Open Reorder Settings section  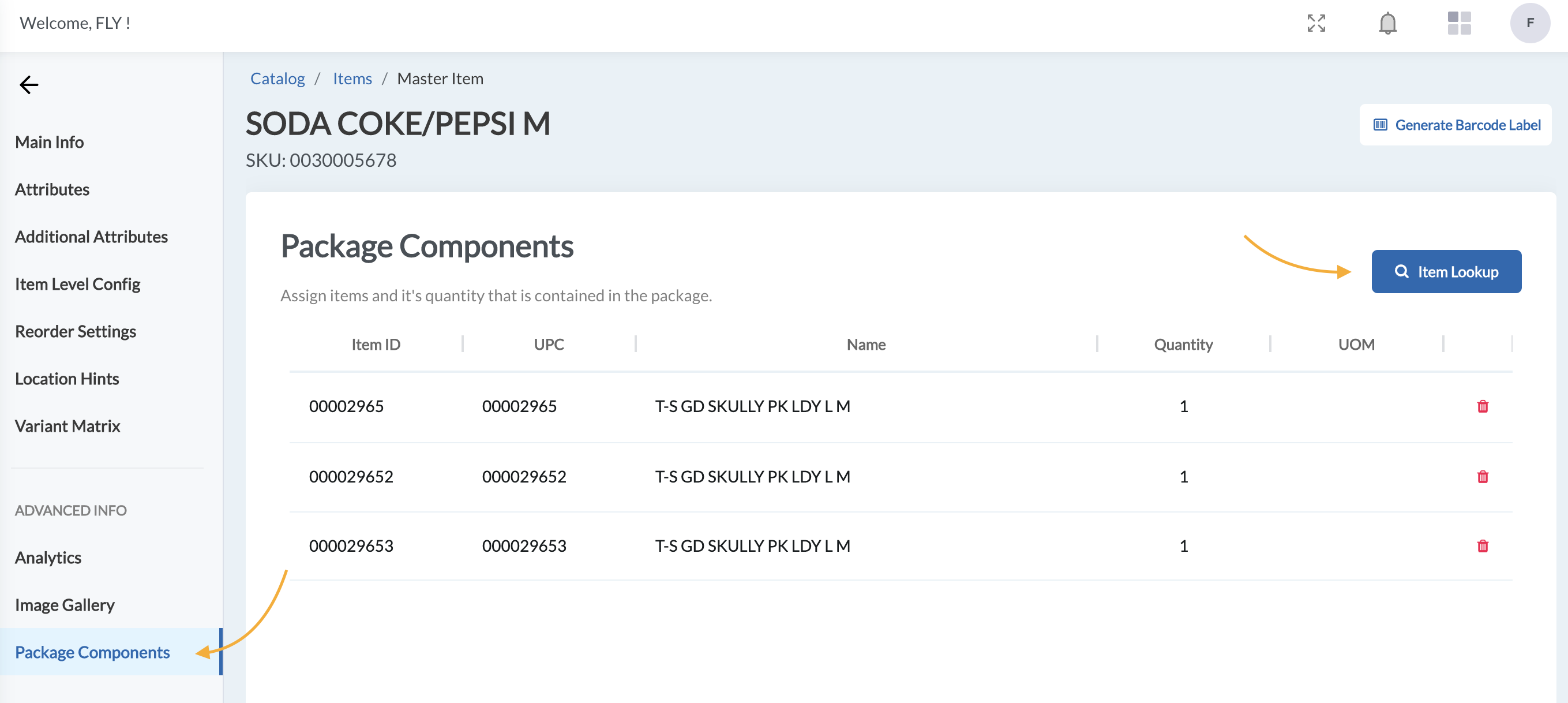pyautogui.click(x=76, y=331)
